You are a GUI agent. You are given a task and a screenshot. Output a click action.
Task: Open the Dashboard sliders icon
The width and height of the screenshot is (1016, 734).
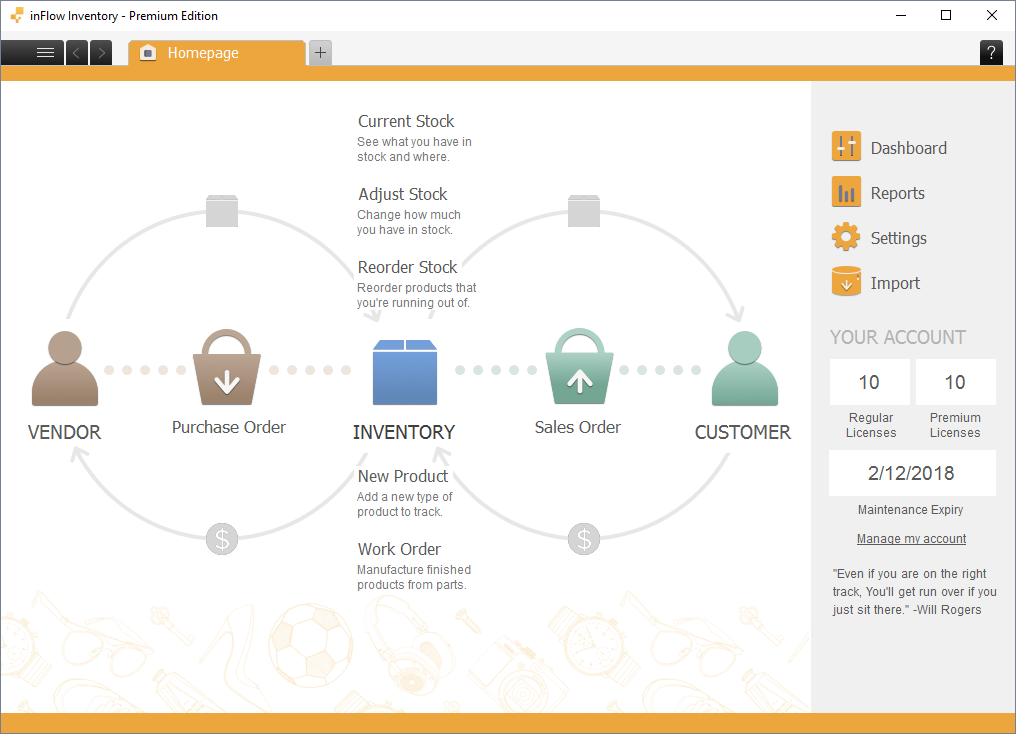point(846,147)
